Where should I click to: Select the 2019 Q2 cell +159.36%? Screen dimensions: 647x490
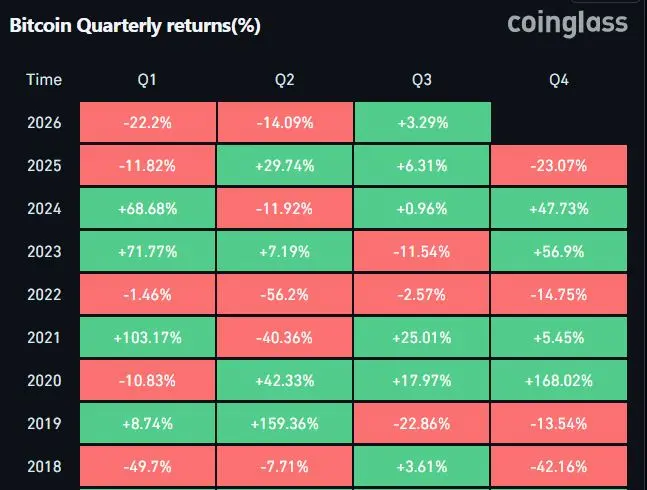tap(285, 423)
